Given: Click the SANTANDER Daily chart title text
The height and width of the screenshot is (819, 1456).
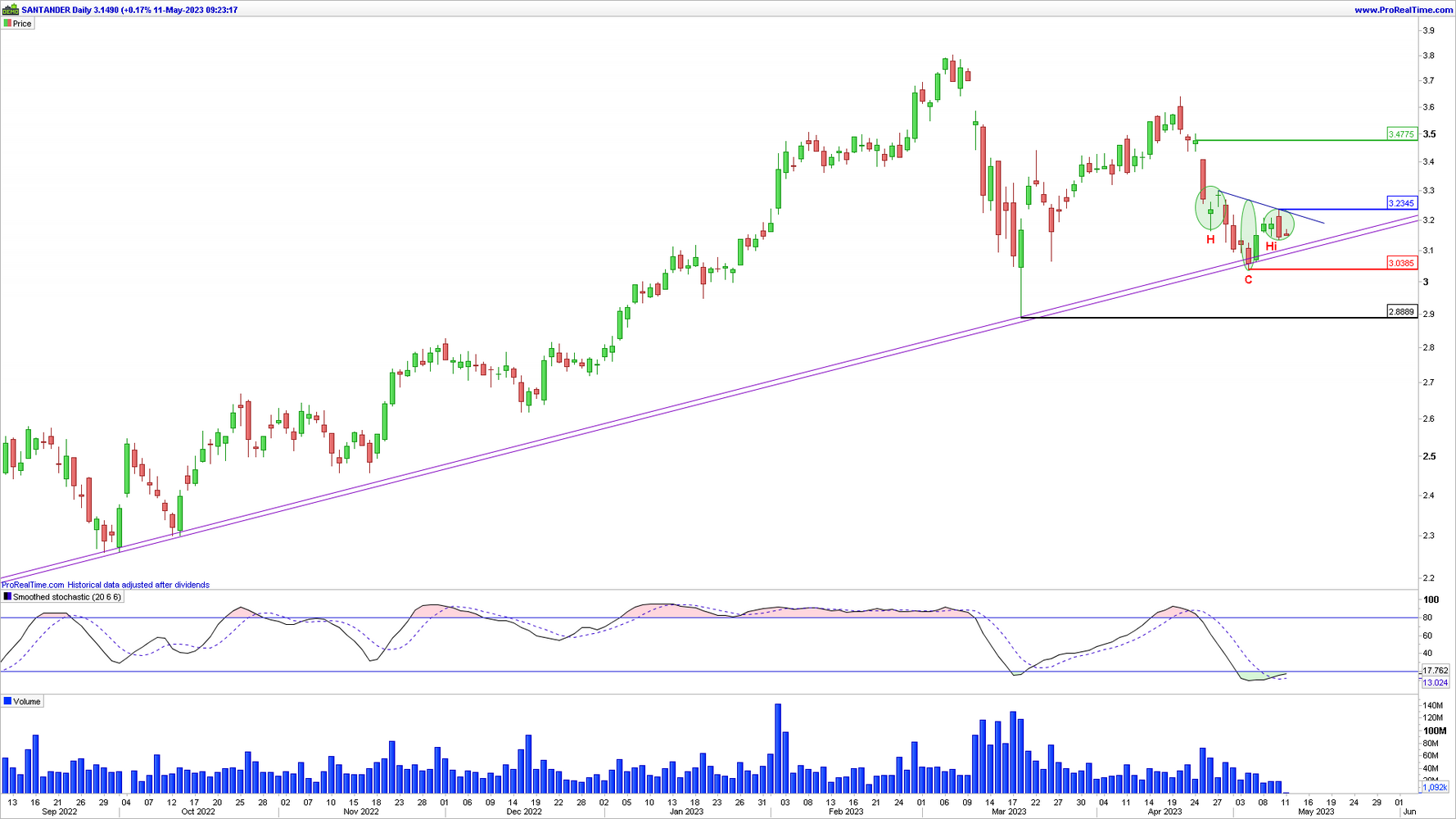Looking at the screenshot, I should pos(129,10).
